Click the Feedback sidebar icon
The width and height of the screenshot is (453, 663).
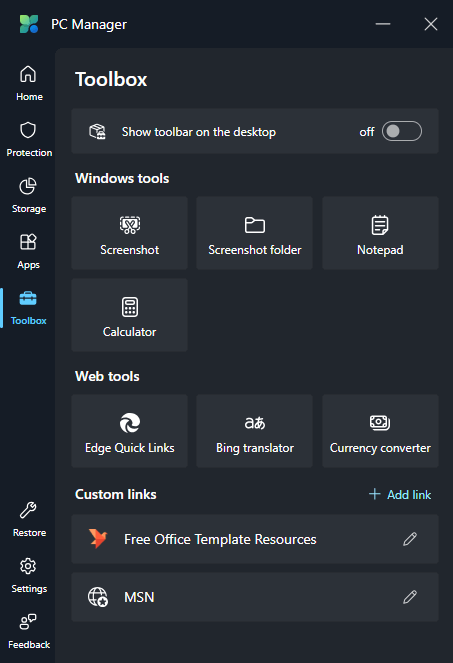pyautogui.click(x=28, y=631)
